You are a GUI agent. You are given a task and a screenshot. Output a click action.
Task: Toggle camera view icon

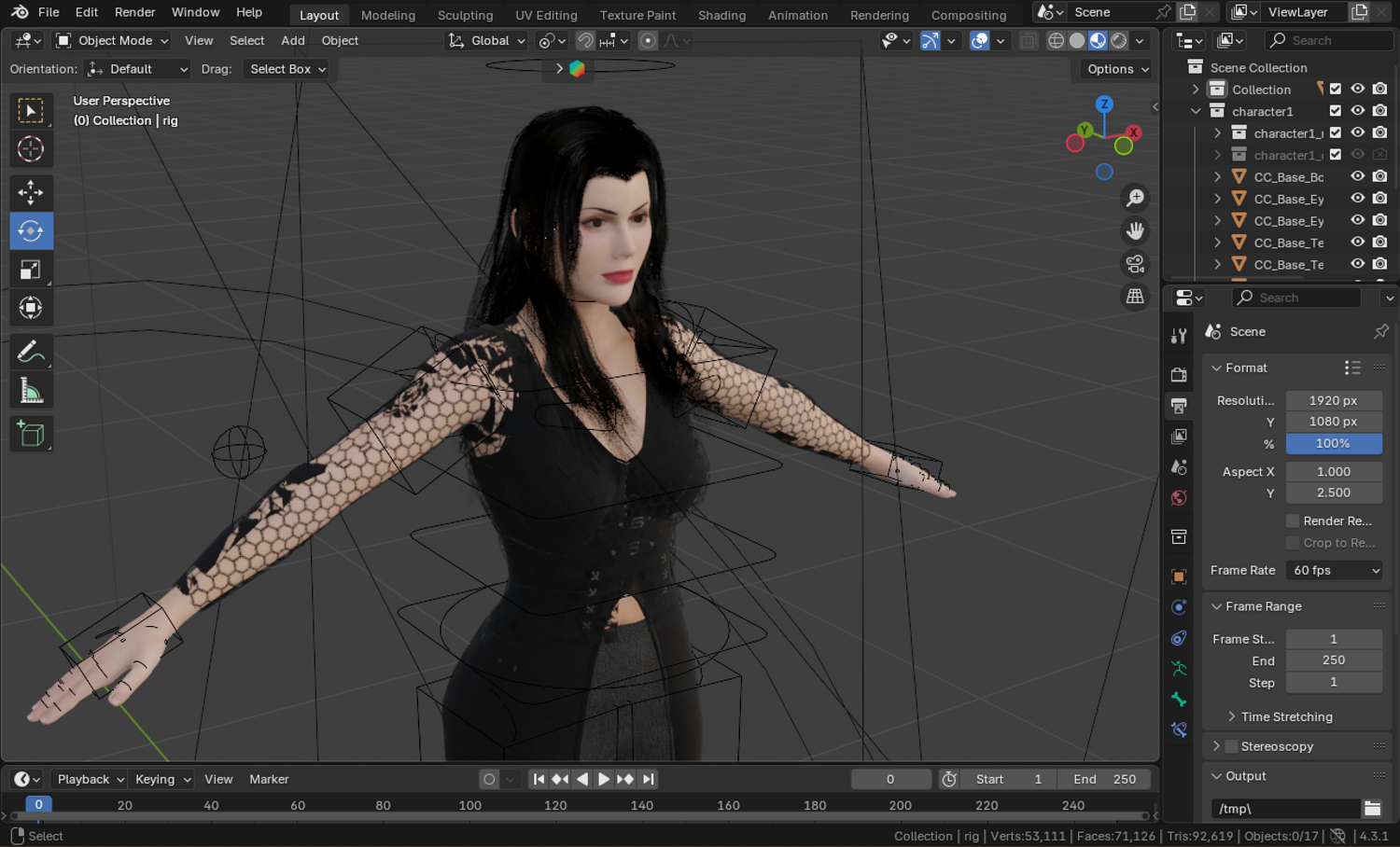[x=1135, y=264]
